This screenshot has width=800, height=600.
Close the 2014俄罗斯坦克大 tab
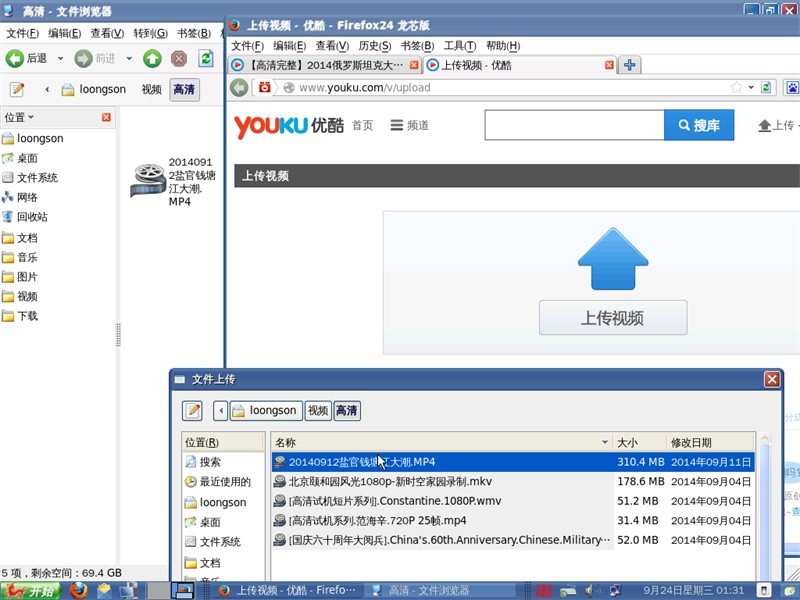pos(414,65)
